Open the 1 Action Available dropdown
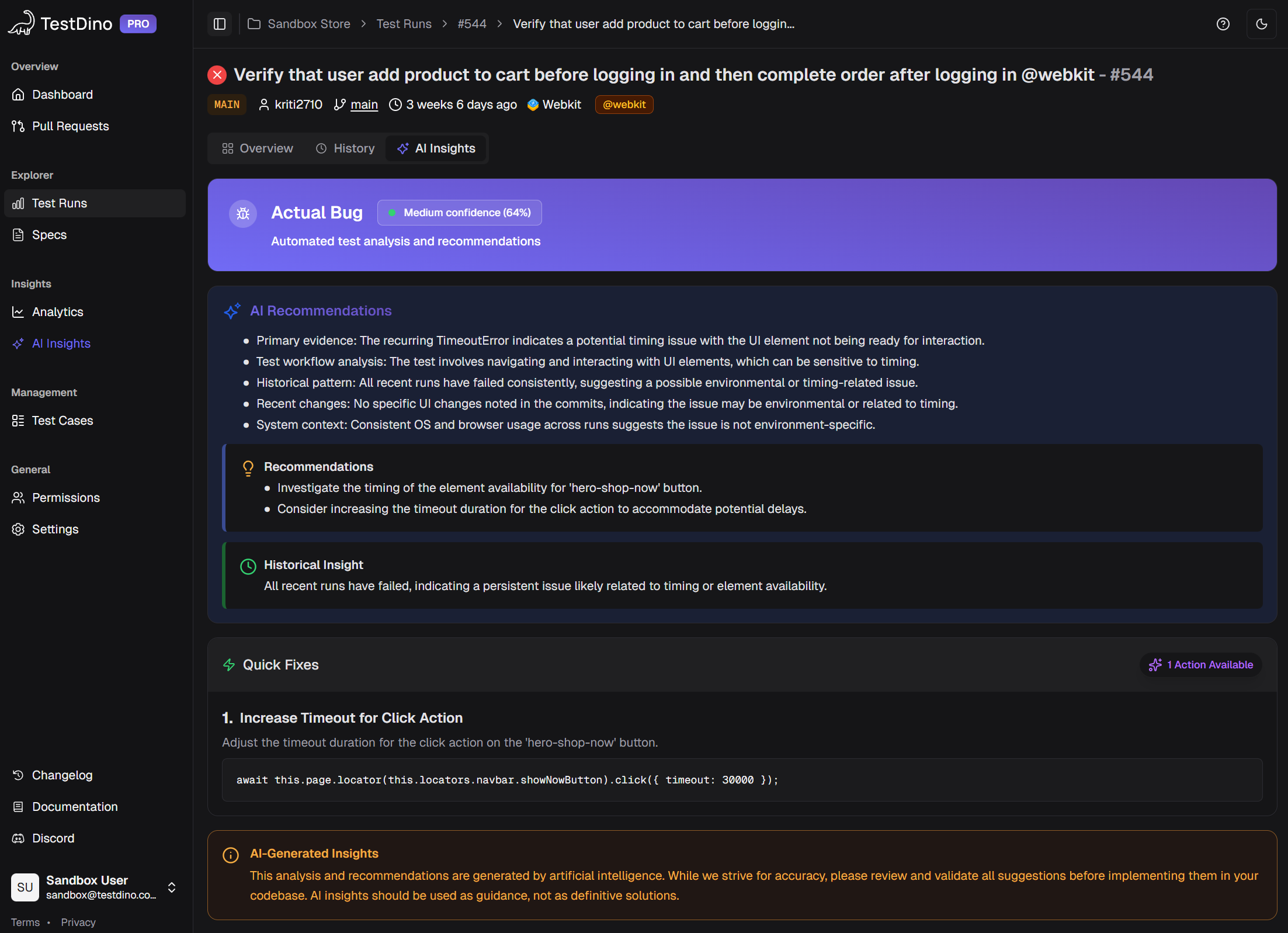Viewport: 1288px width, 933px height. [x=1200, y=664]
